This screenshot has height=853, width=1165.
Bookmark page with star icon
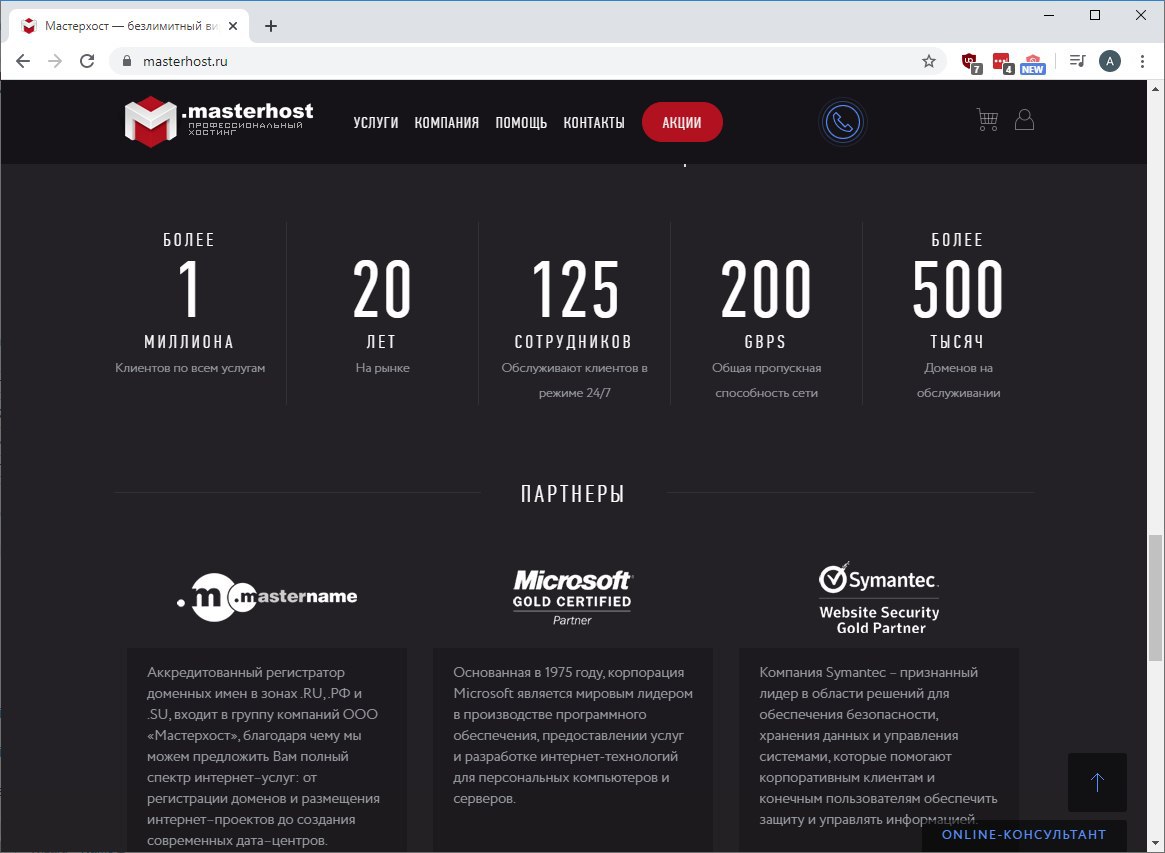pos(929,61)
